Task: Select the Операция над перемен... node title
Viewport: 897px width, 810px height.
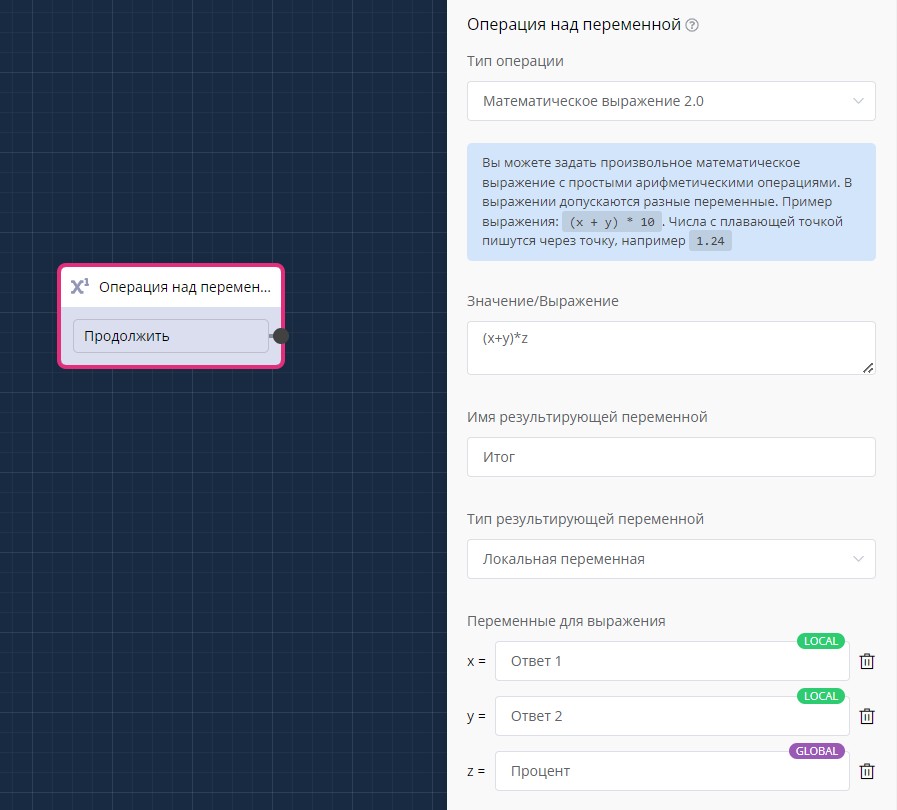Action: coord(184,287)
